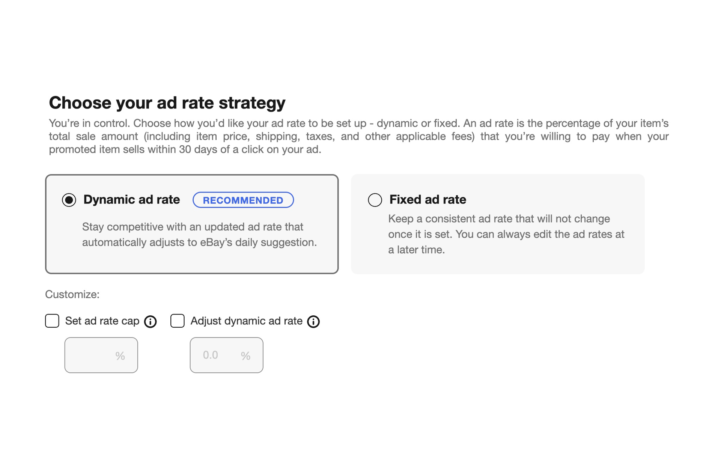Click the ad rate cap percentage field
This screenshot has width=715, height=470.
pyautogui.click(x=101, y=355)
